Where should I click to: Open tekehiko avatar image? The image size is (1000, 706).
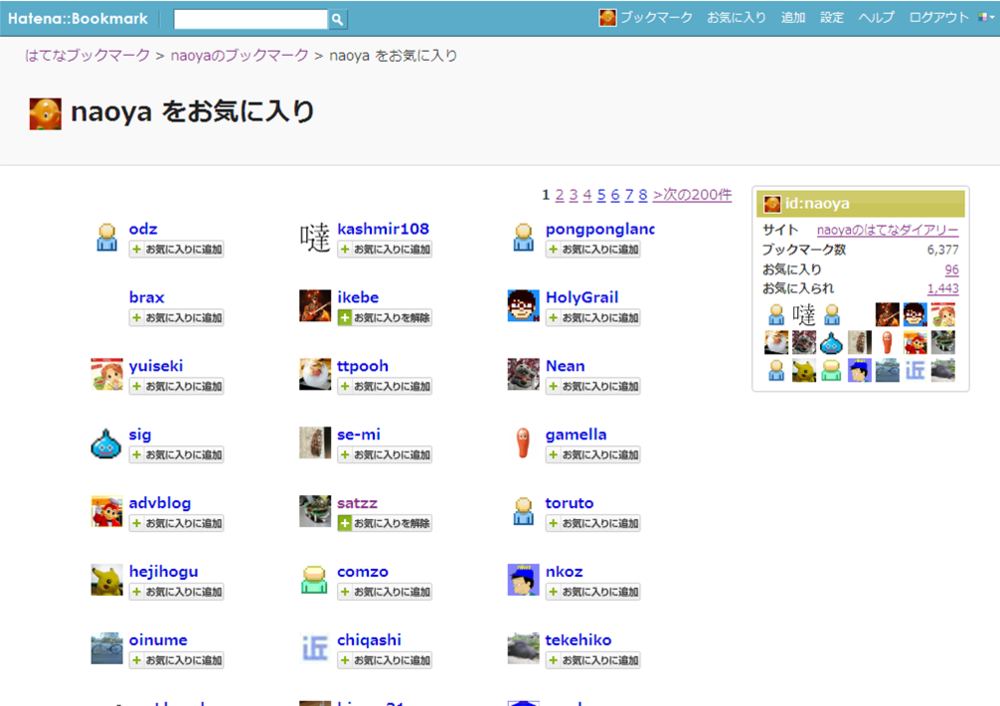[x=524, y=648]
